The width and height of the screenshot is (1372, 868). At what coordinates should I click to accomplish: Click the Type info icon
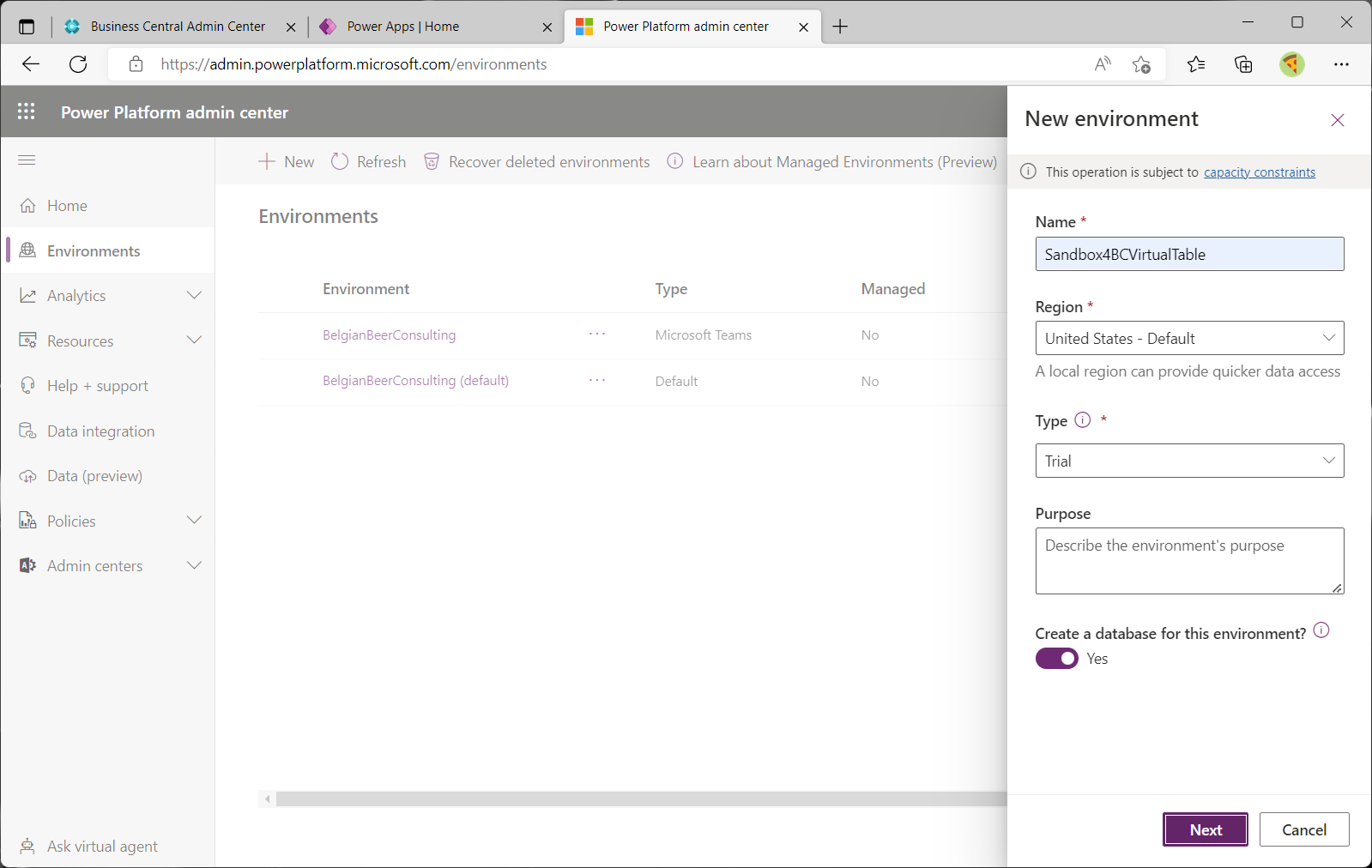[1082, 420]
